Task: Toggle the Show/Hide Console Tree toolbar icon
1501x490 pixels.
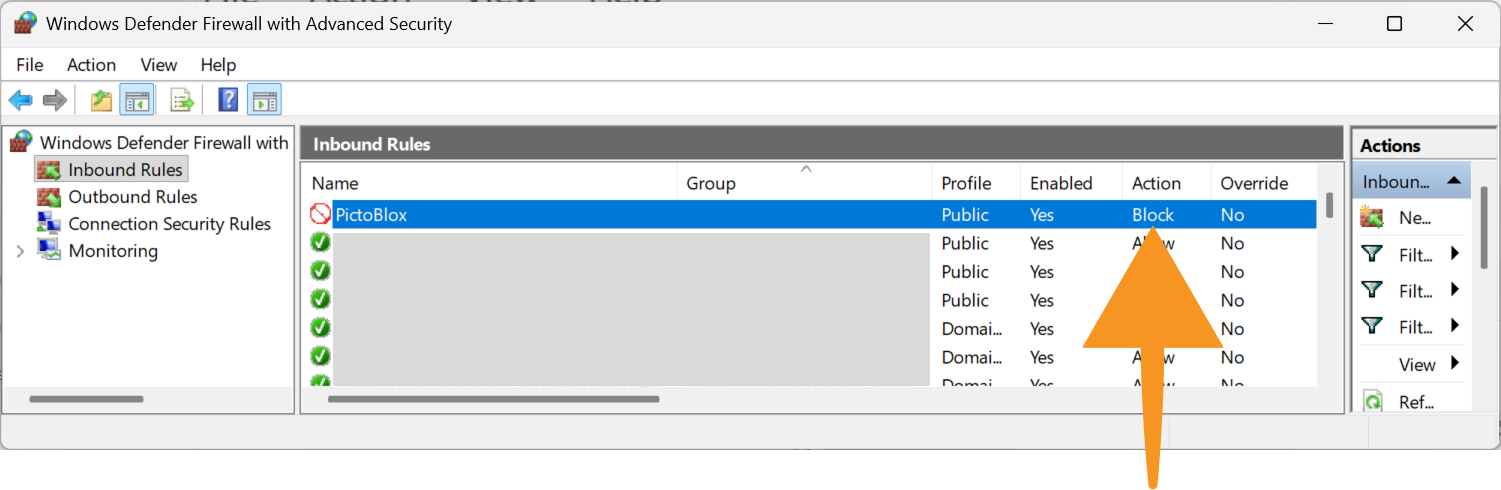Action: [x=136, y=100]
